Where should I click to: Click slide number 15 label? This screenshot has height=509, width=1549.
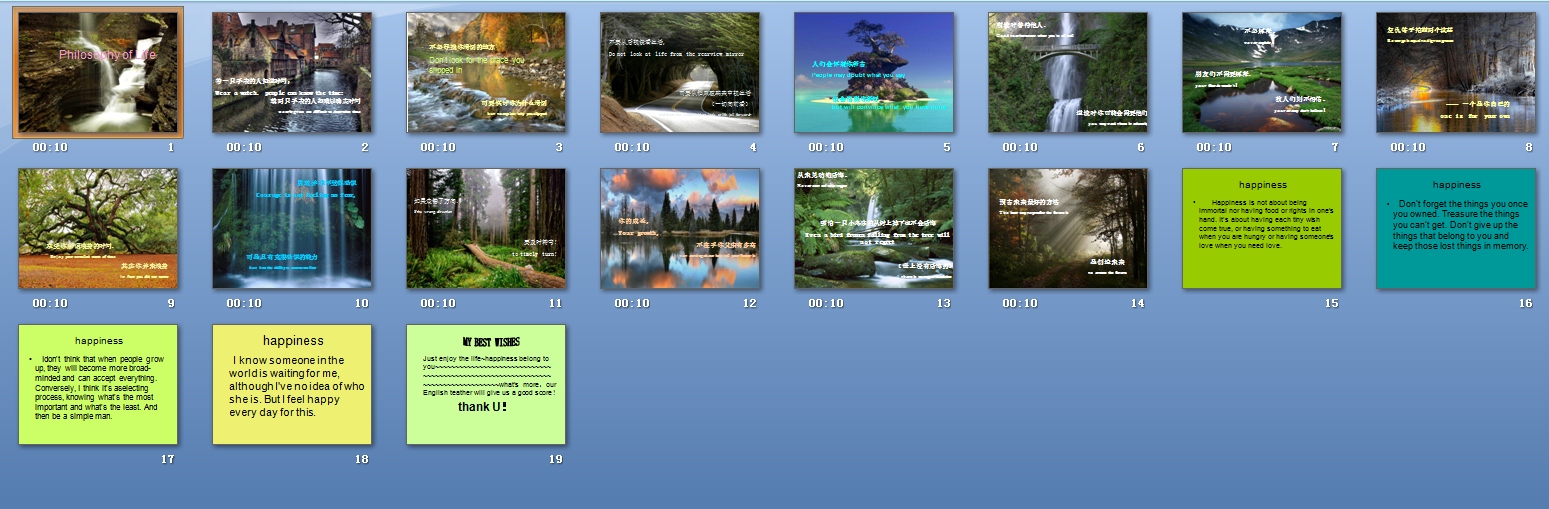(1331, 303)
